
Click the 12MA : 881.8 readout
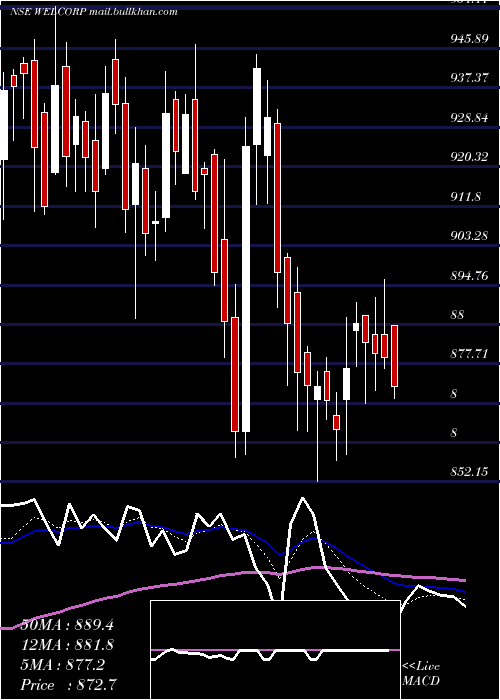pyautogui.click(x=67, y=645)
